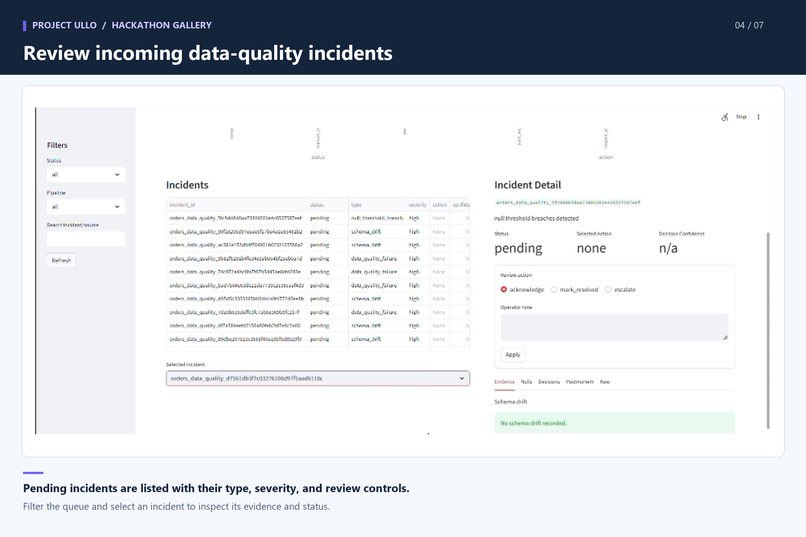This screenshot has height=537, width=806.
Task: Focus the Search incident/source field
Action: pos(86,239)
